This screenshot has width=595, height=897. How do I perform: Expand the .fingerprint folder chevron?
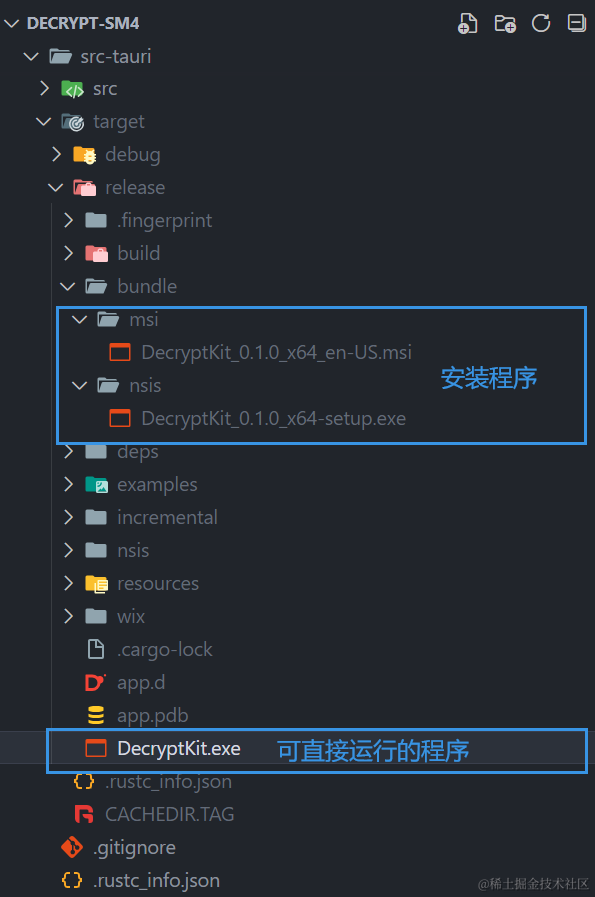[69, 220]
